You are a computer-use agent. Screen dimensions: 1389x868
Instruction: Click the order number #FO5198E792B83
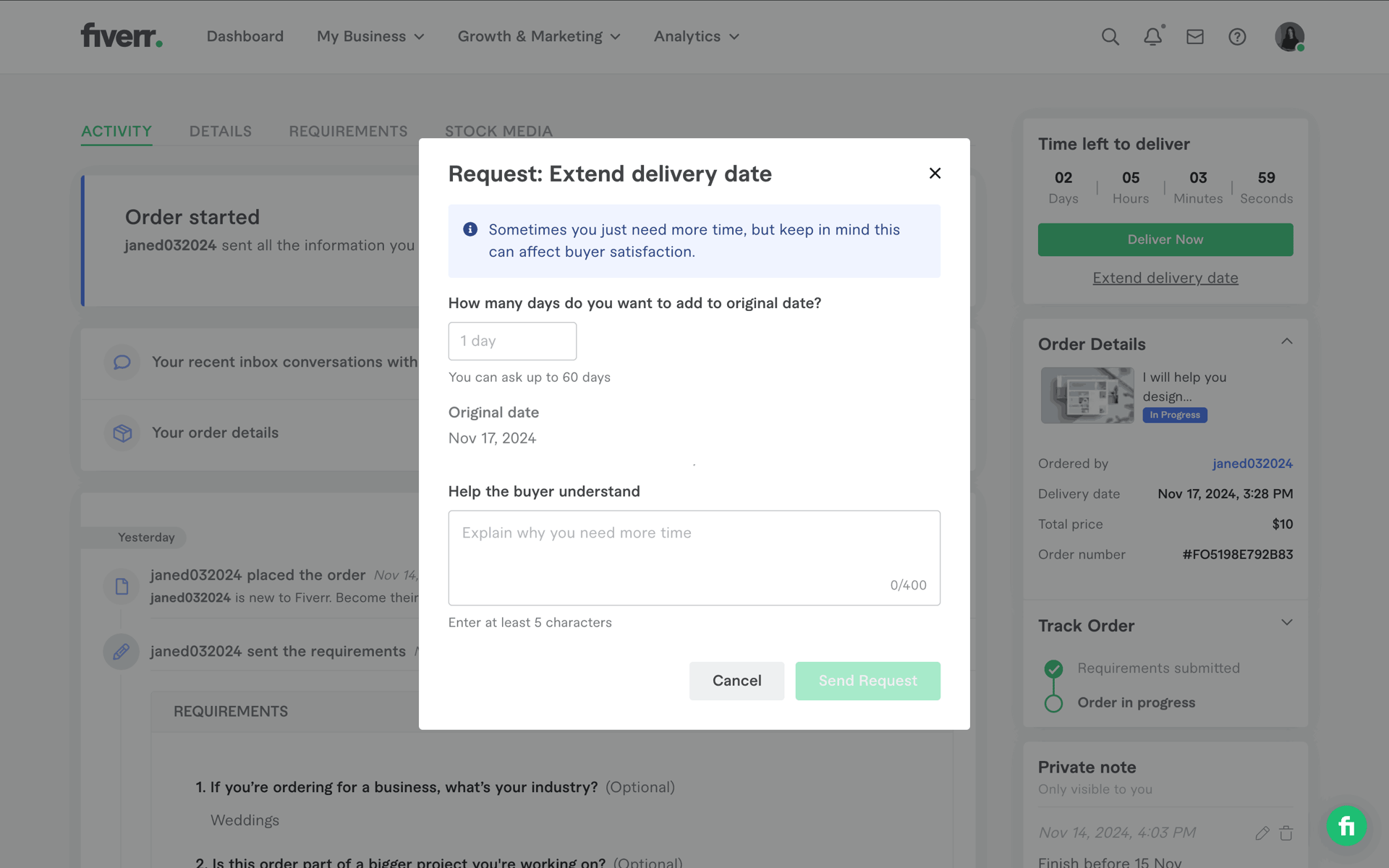pos(1237,555)
